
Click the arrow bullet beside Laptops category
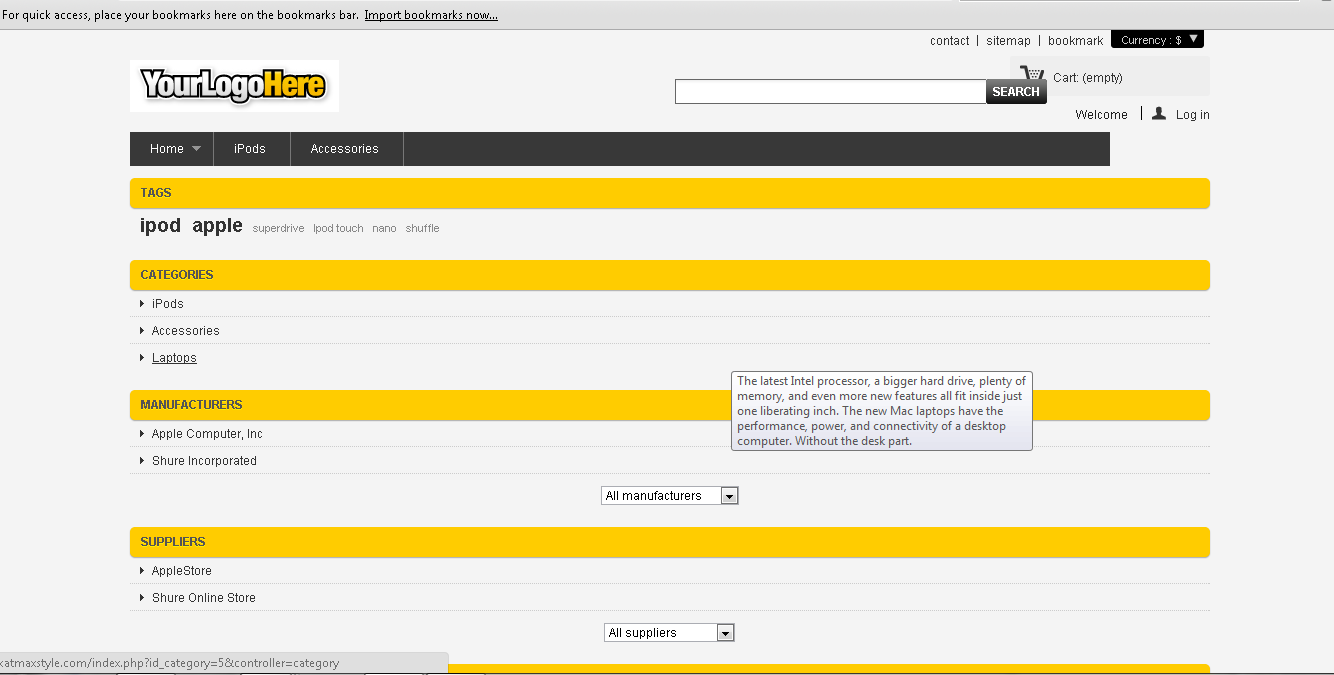click(142, 358)
